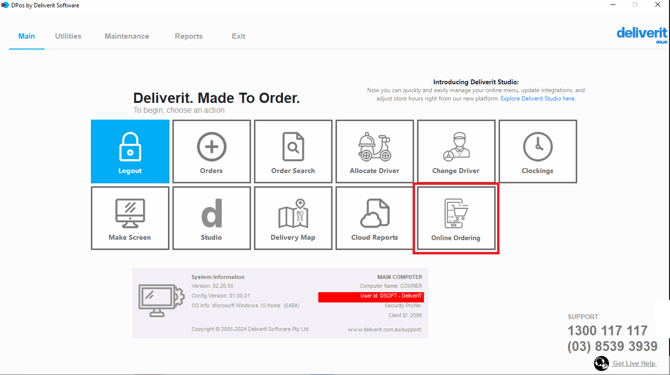Select the Exit menu item
The height and width of the screenshot is (375, 670).
(x=238, y=36)
